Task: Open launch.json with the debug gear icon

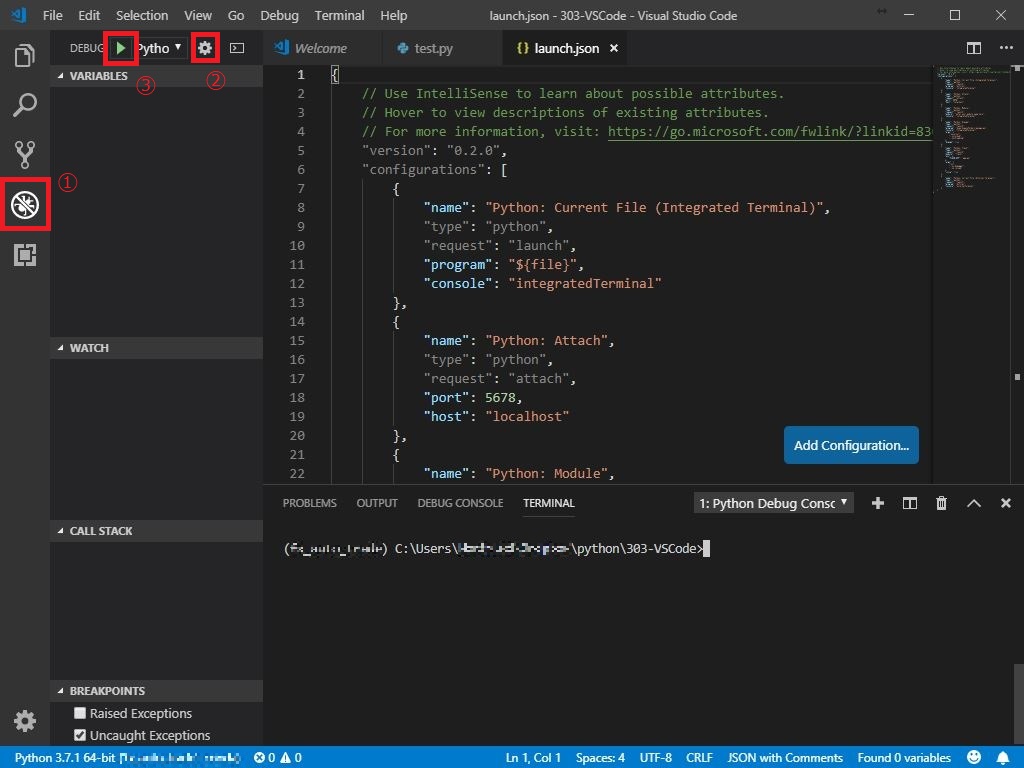Action: coord(205,48)
